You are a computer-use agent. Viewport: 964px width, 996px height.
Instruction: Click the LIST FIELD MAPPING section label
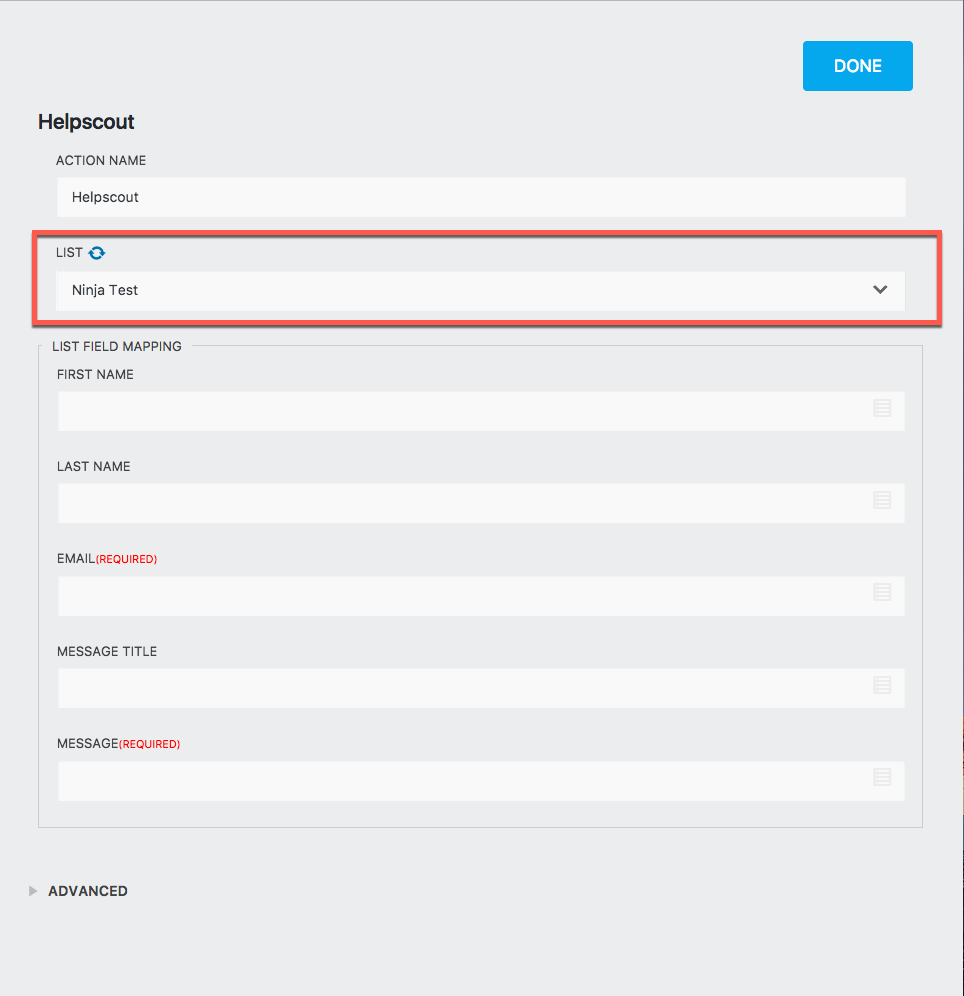coord(117,346)
